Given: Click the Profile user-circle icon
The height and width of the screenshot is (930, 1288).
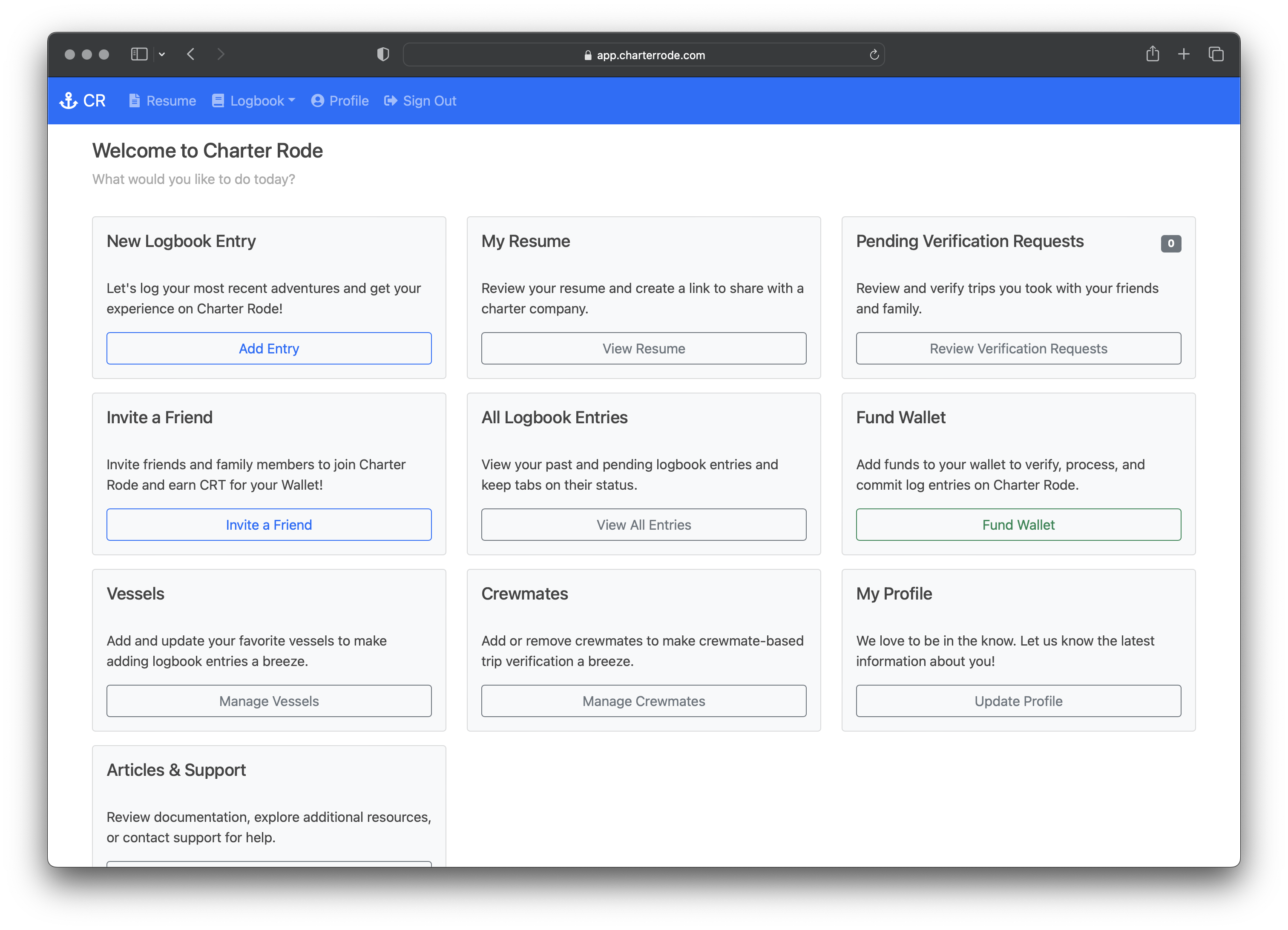Looking at the screenshot, I should click(x=317, y=100).
